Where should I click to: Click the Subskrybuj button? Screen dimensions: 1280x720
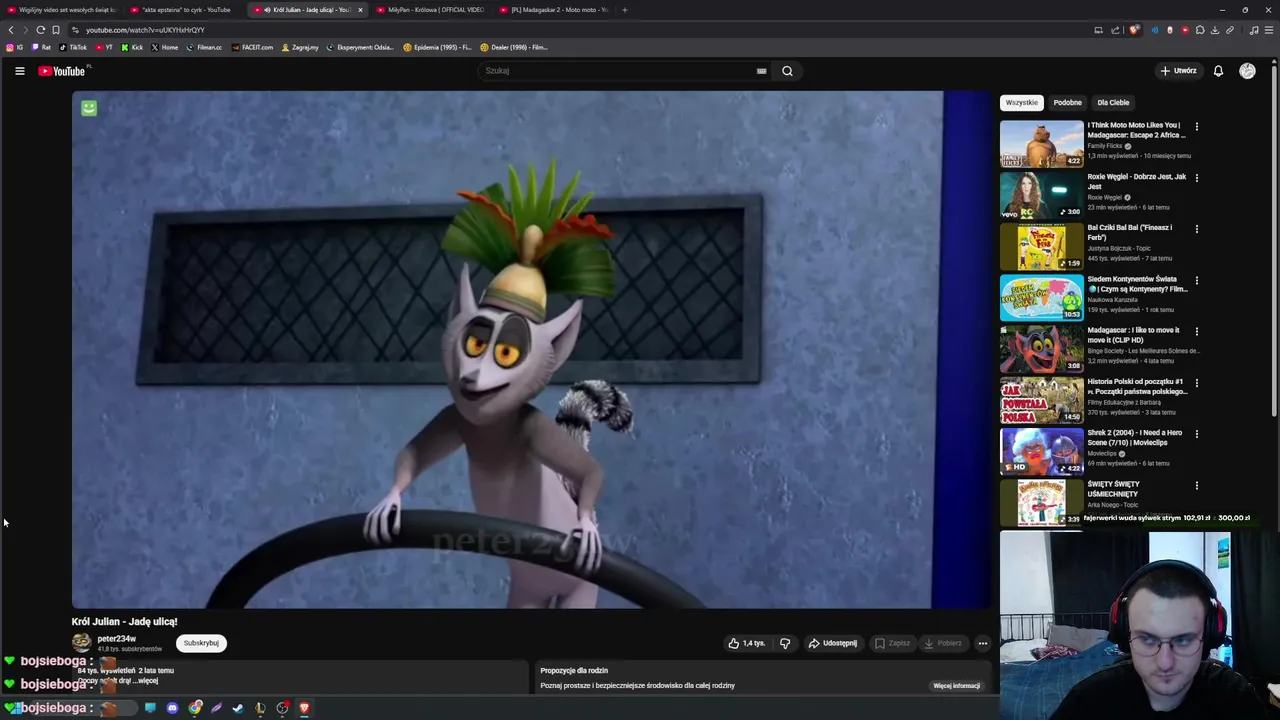[201, 643]
